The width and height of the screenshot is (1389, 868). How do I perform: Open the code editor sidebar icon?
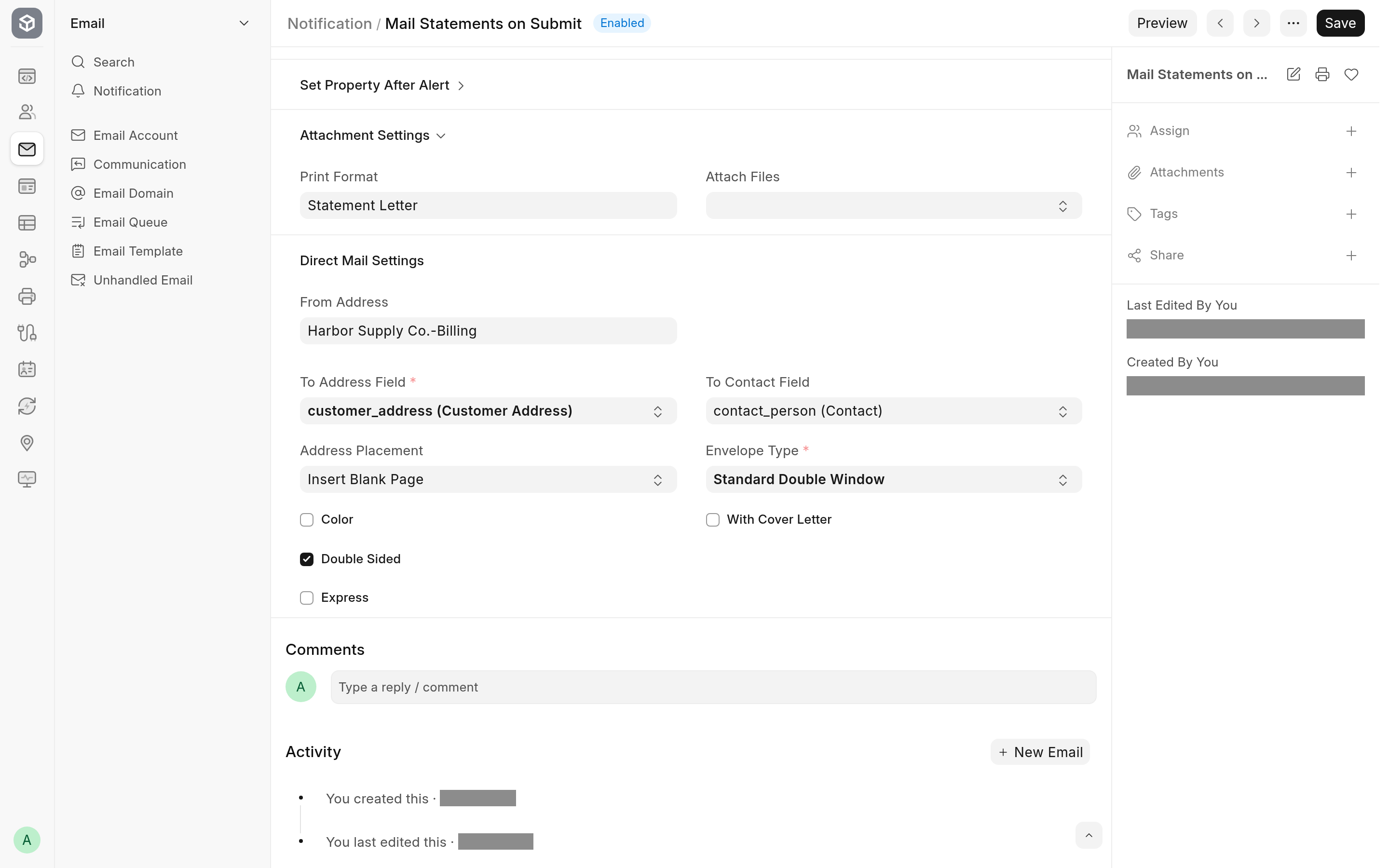27,76
